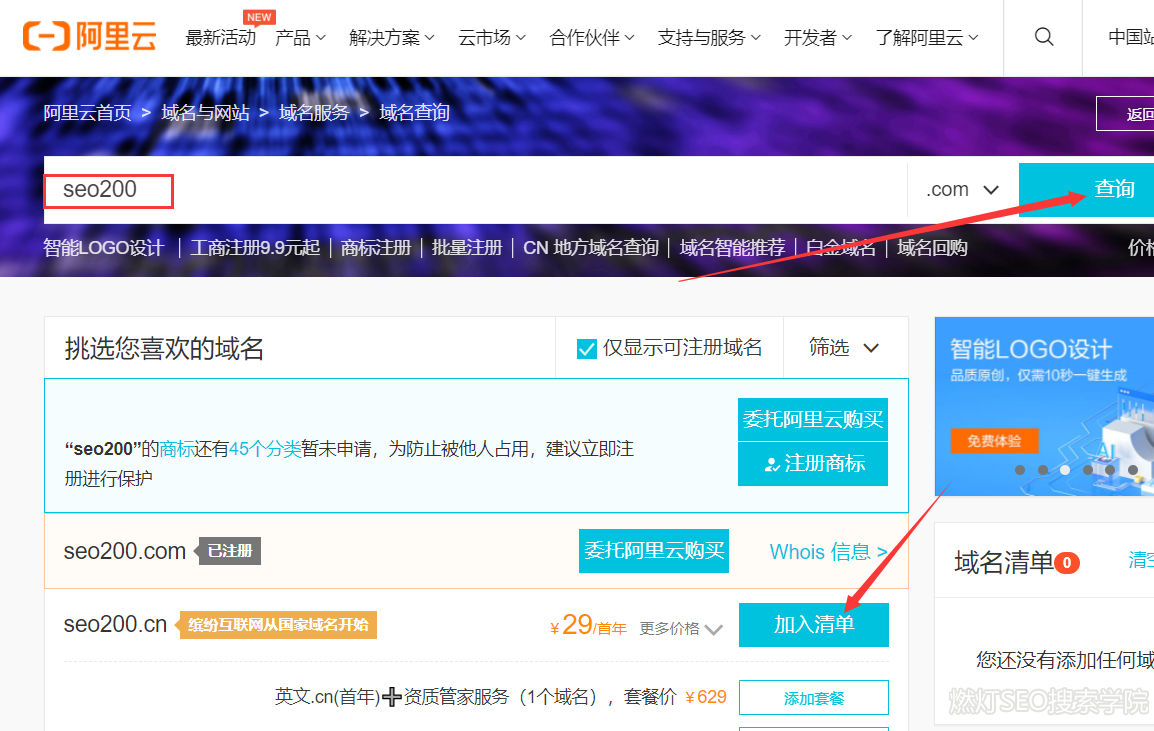
Task: Click 加入清单 for seo200.cn
Action: (813, 625)
